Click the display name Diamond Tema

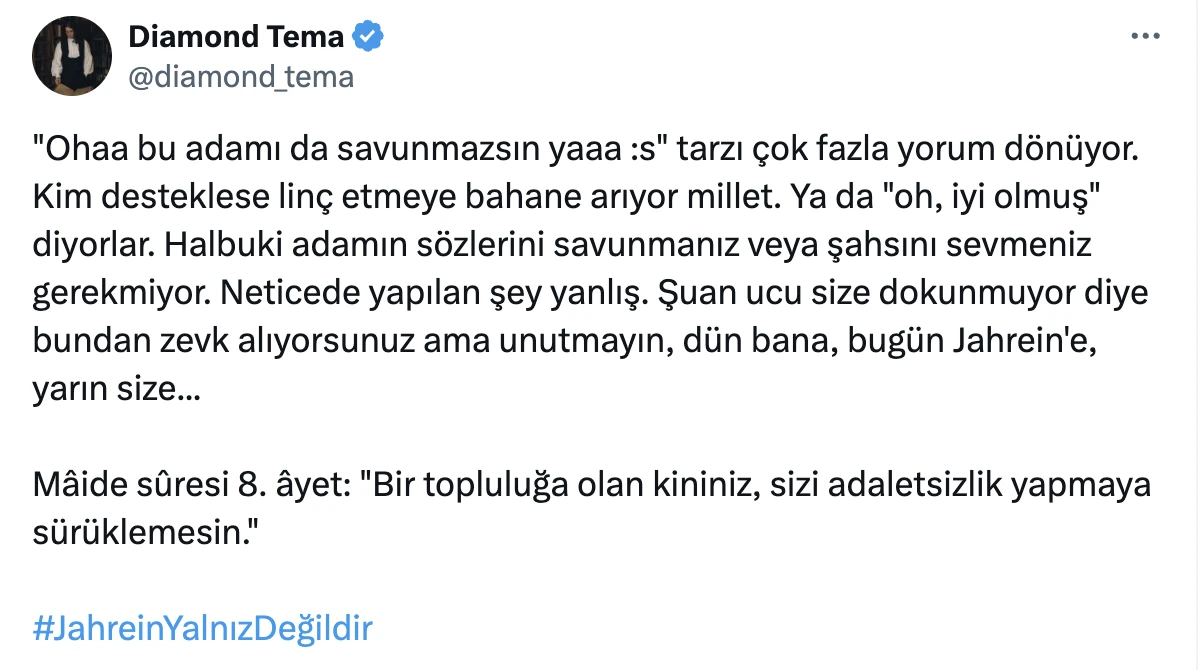pos(236,38)
